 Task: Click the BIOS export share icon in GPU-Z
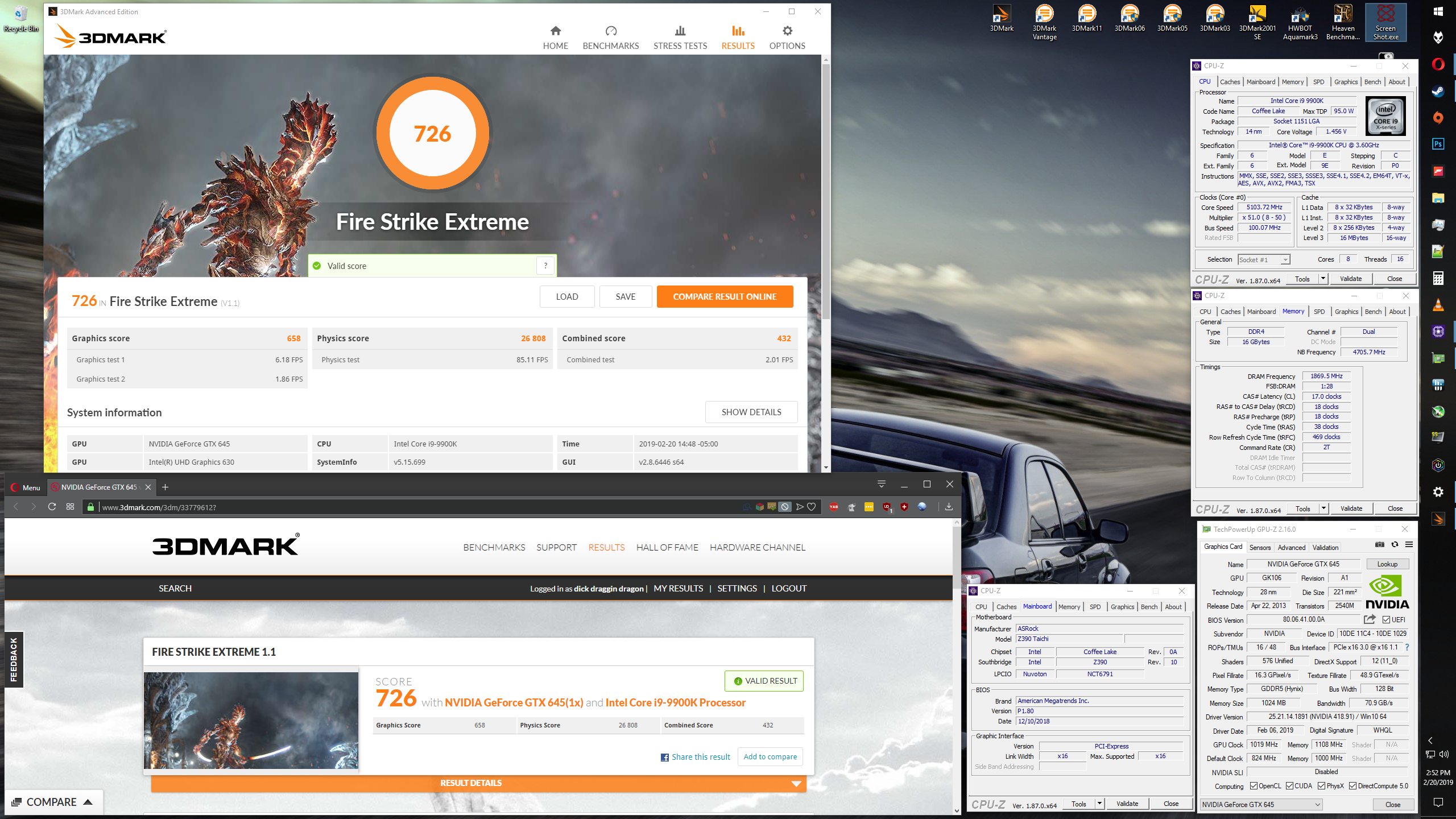(x=1370, y=619)
